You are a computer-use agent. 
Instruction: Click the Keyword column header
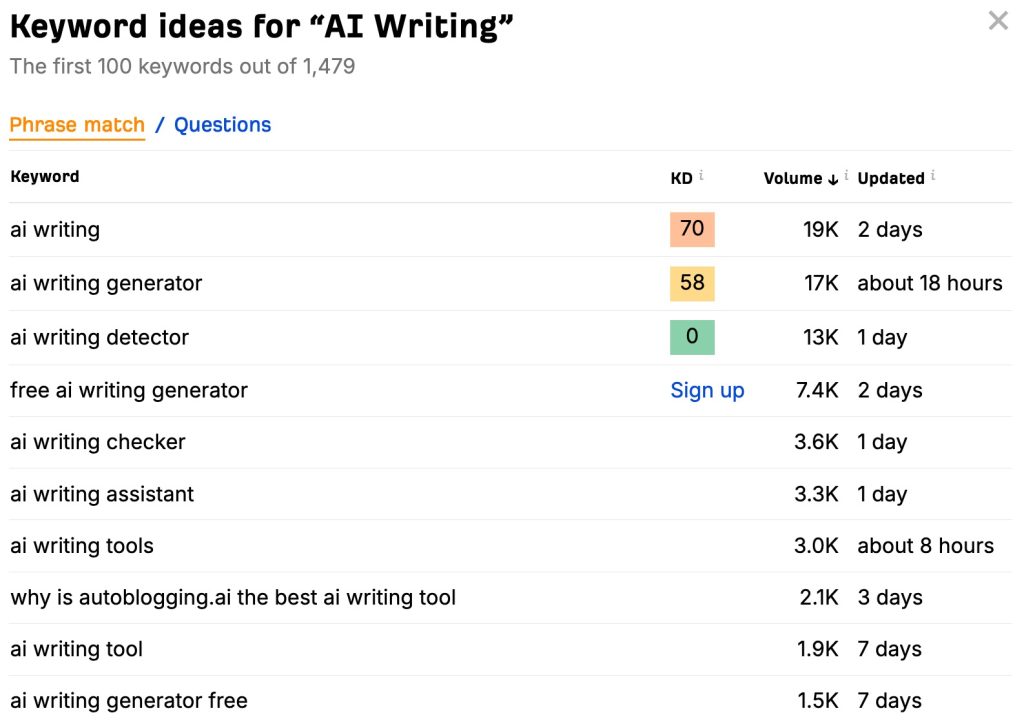[x=45, y=176]
